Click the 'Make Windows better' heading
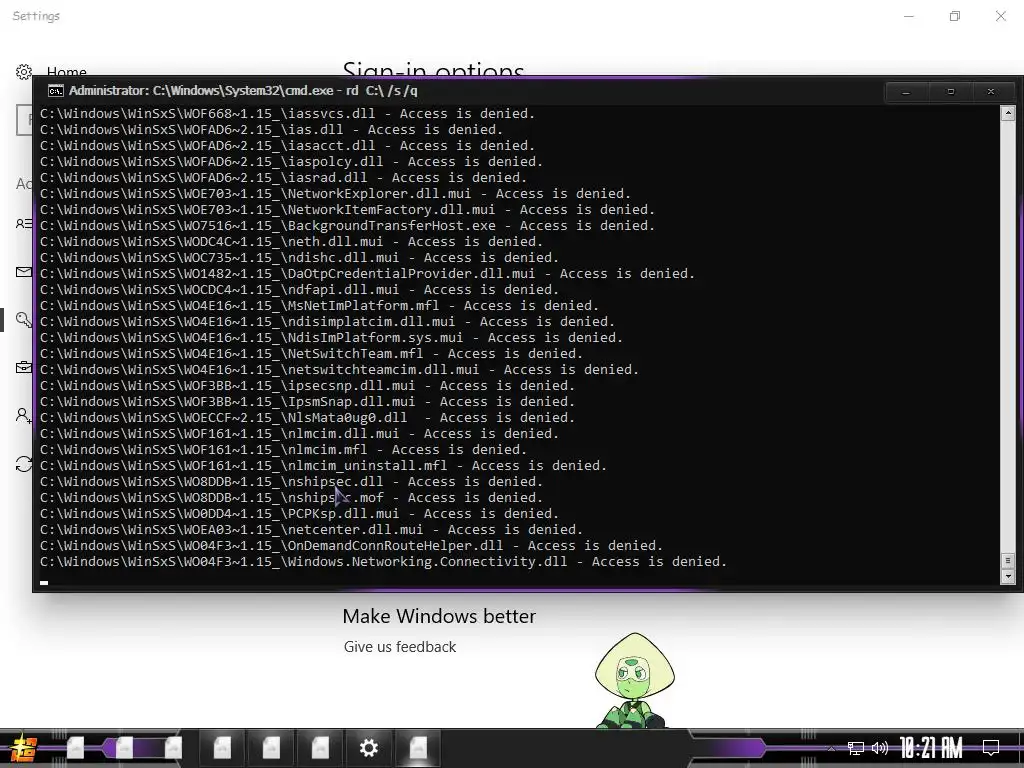The width and height of the screenshot is (1024, 768). pyautogui.click(x=439, y=616)
